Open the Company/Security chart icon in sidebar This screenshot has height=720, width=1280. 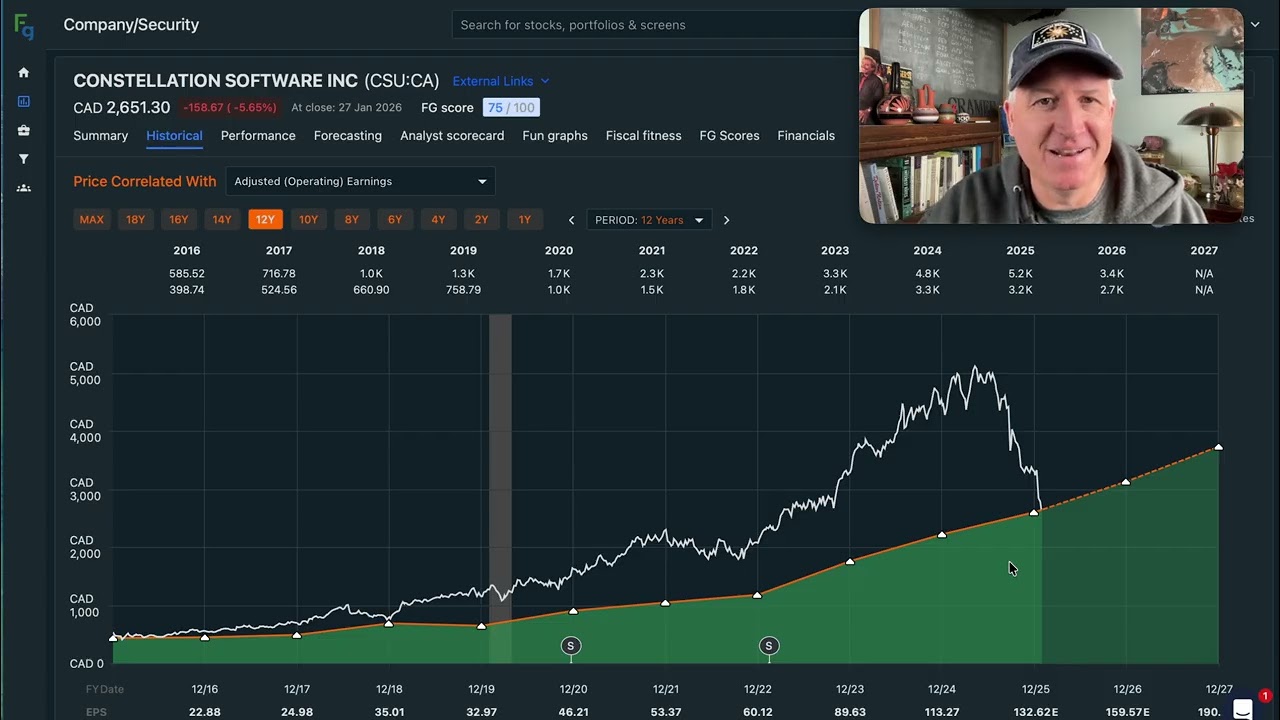[23, 101]
